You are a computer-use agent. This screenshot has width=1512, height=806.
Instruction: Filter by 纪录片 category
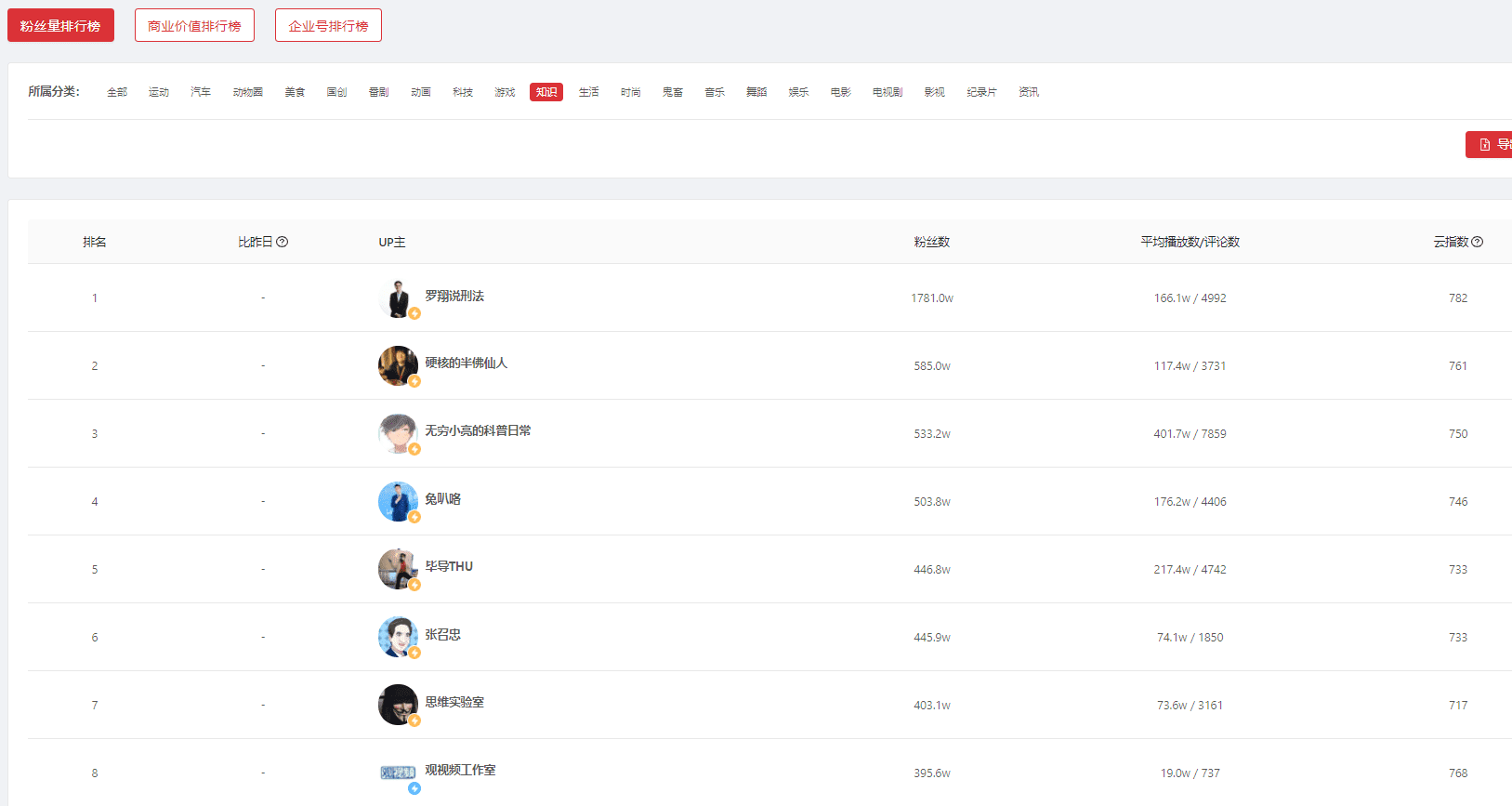coord(981,92)
